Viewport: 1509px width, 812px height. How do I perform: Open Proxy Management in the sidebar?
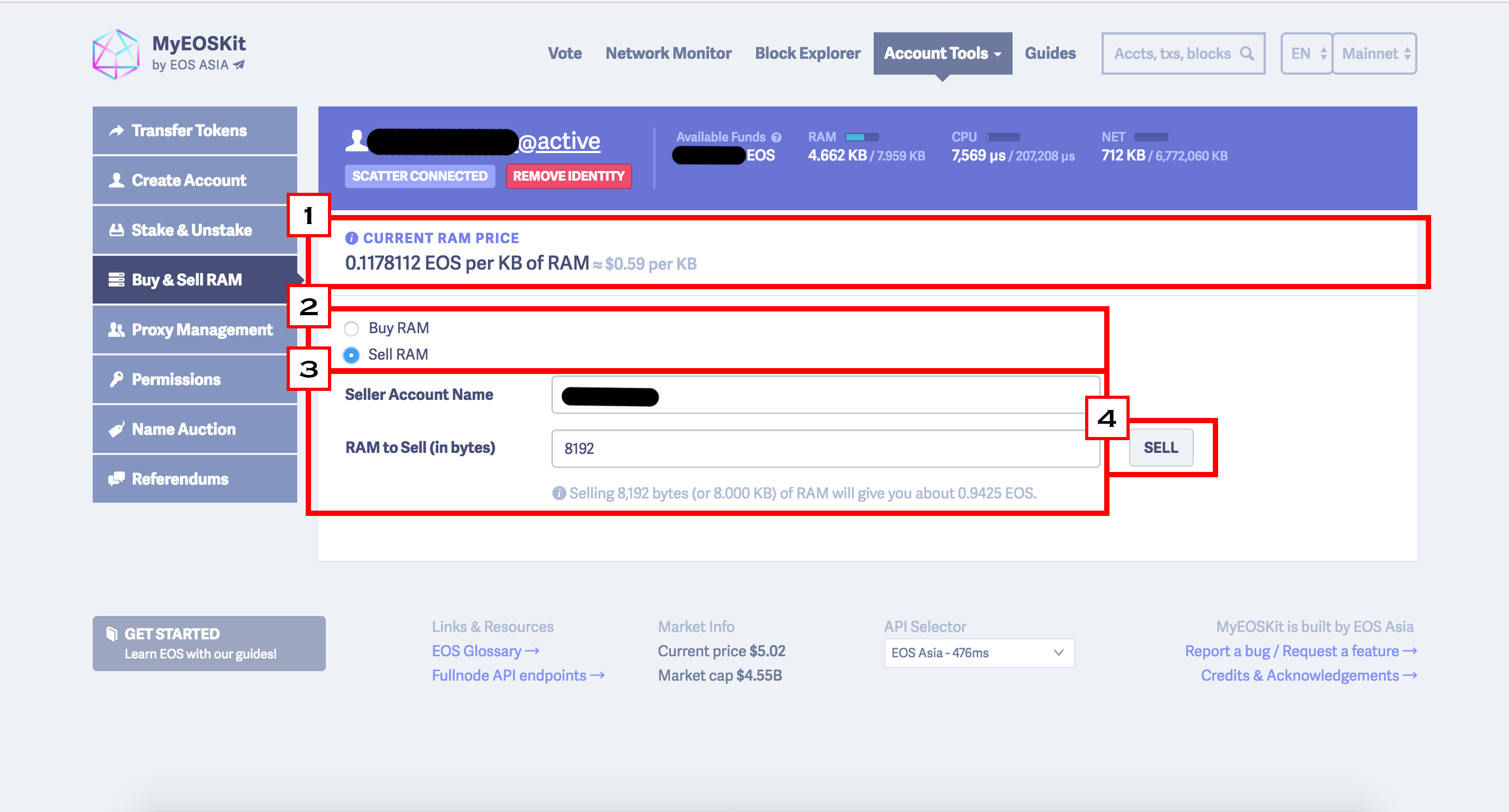point(194,329)
